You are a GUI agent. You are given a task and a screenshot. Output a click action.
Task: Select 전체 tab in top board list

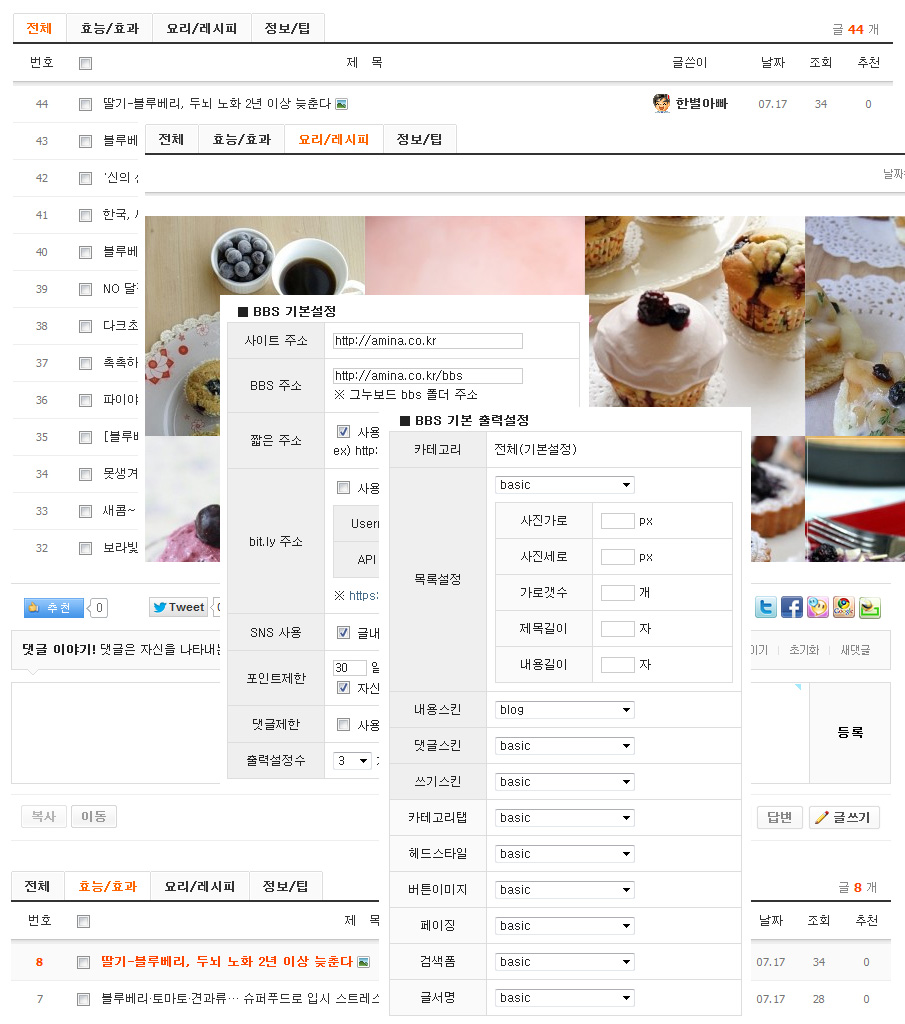pyautogui.click(x=39, y=28)
